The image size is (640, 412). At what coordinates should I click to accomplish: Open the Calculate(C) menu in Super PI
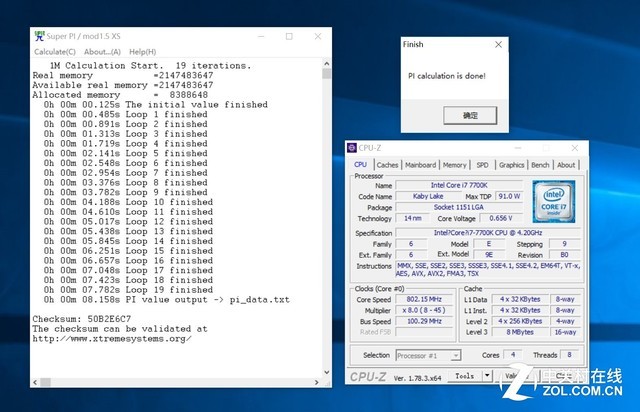55,52
